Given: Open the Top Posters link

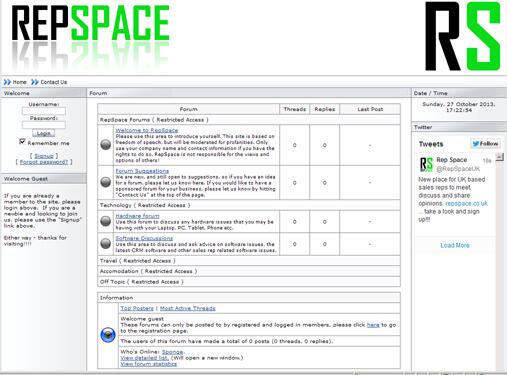Looking at the screenshot, I should click(x=137, y=308).
